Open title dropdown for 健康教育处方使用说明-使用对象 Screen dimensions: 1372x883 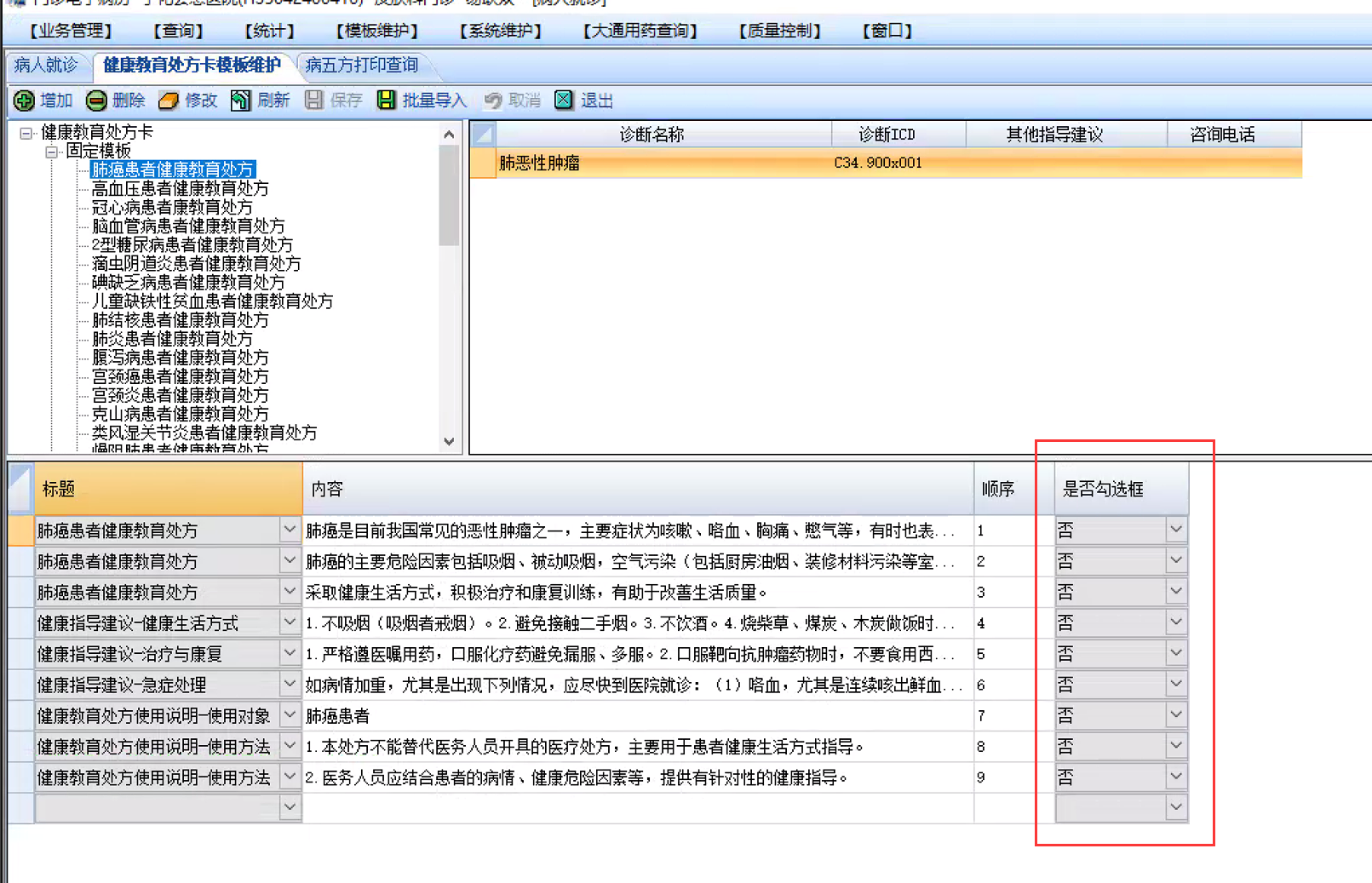[x=290, y=715]
